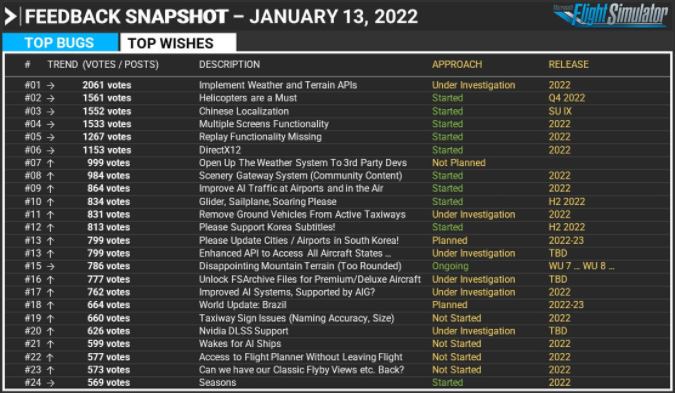Open the Nvidia DLSS Support entry
The image size is (675, 393).
[x=243, y=331]
